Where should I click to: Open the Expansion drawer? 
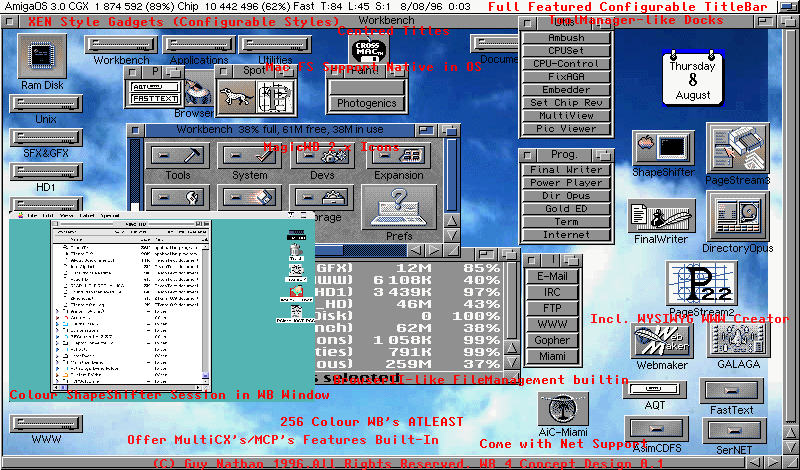point(398,155)
